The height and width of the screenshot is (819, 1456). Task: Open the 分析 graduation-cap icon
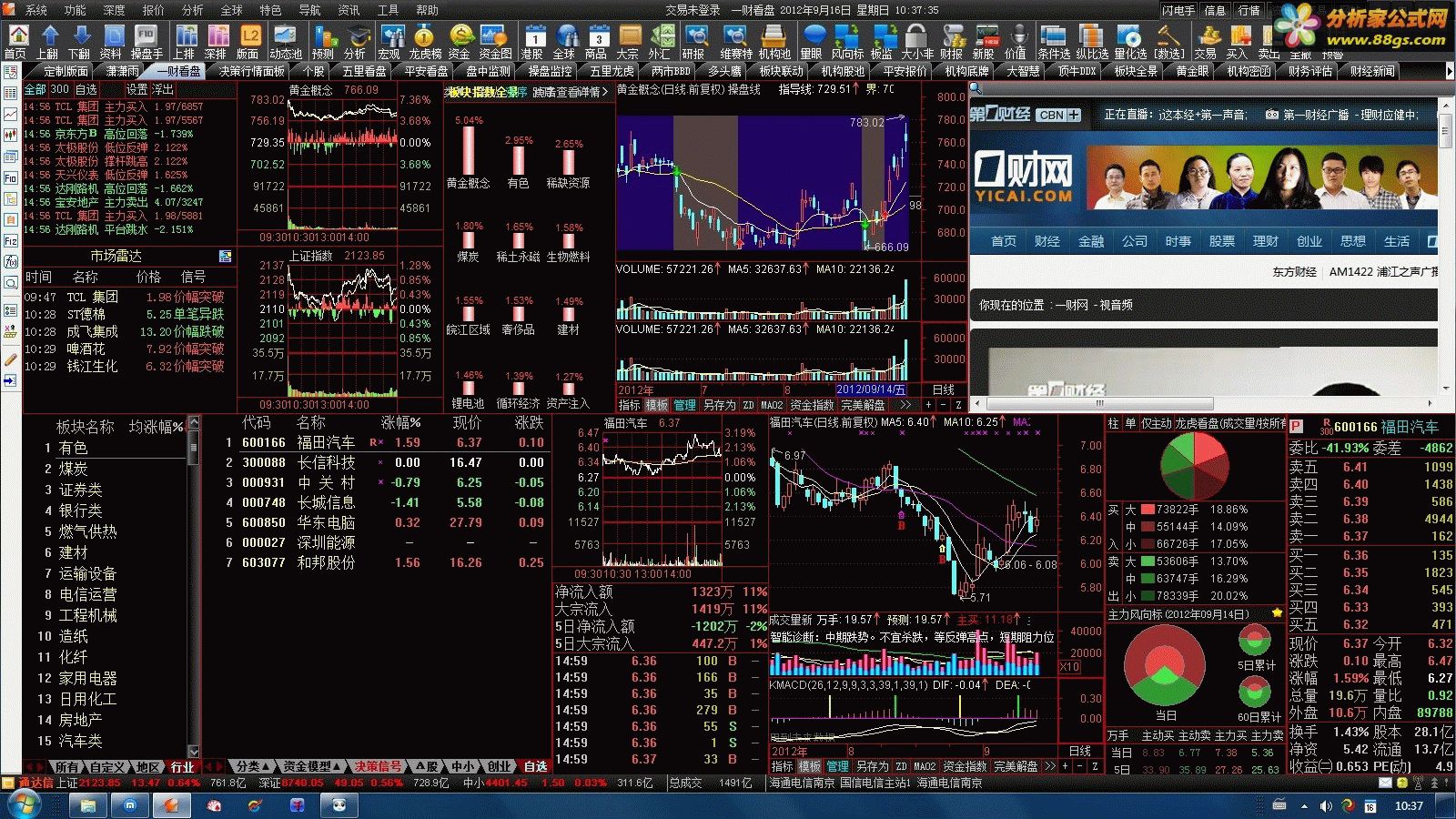[355, 41]
